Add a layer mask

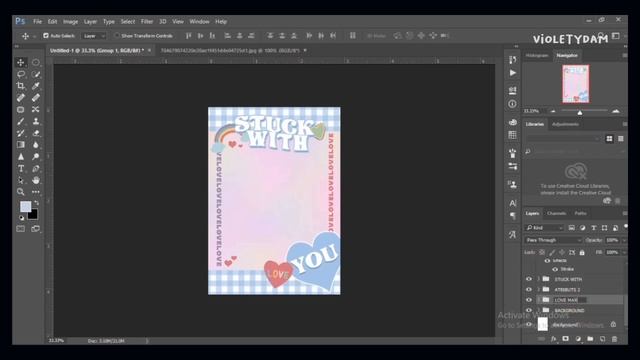click(x=565, y=339)
